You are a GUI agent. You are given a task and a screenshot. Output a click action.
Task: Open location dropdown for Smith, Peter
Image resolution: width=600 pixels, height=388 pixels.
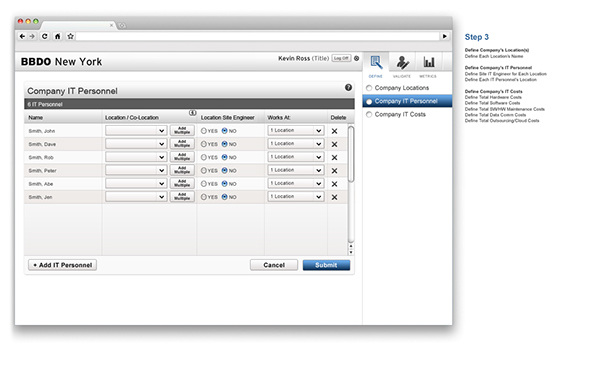[x=136, y=171]
